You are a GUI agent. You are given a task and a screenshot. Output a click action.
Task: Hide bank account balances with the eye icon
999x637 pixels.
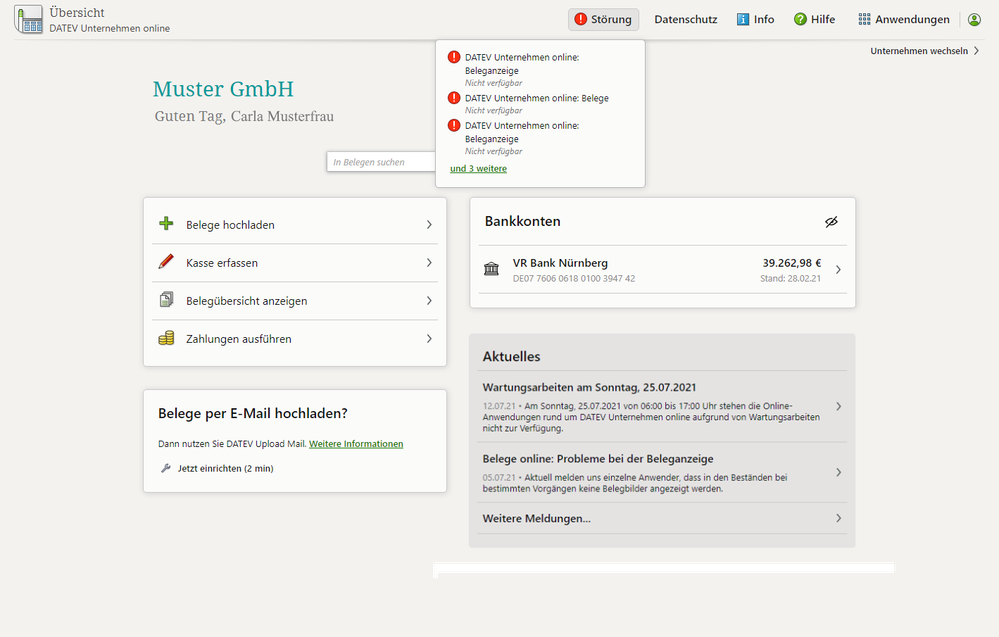click(x=831, y=222)
